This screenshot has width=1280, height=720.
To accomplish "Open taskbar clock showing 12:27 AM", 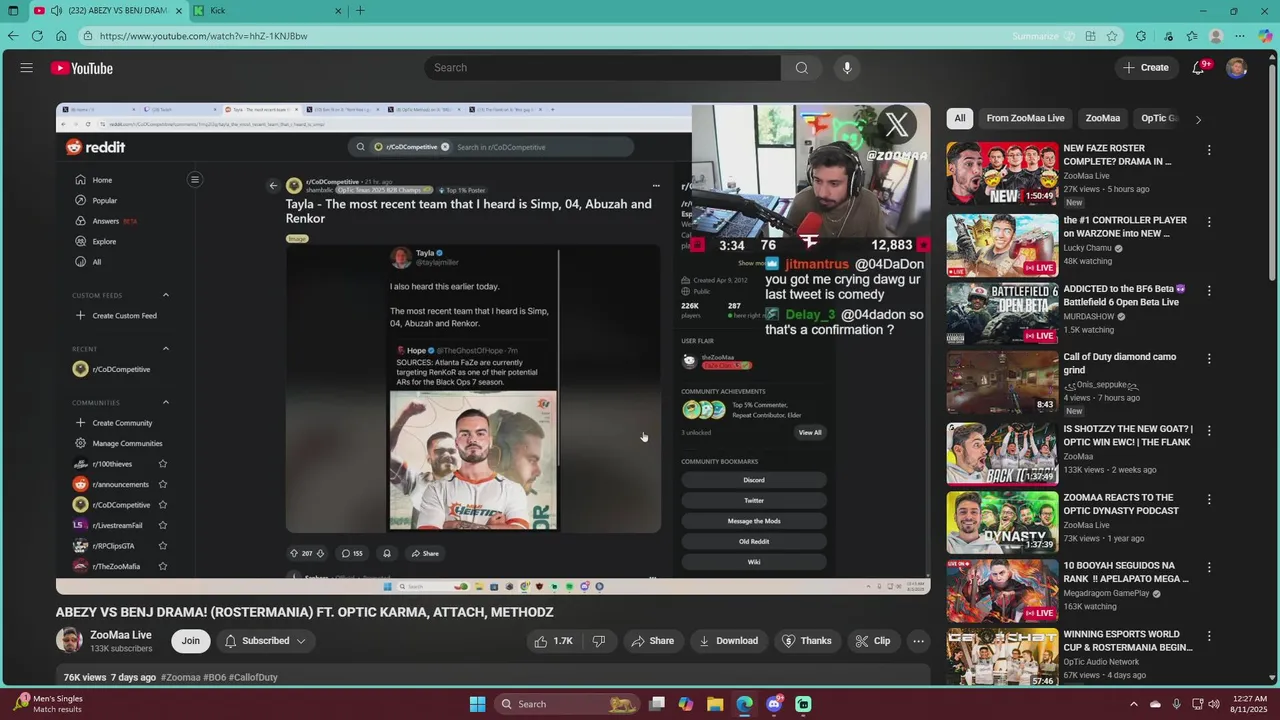I will click(1249, 704).
